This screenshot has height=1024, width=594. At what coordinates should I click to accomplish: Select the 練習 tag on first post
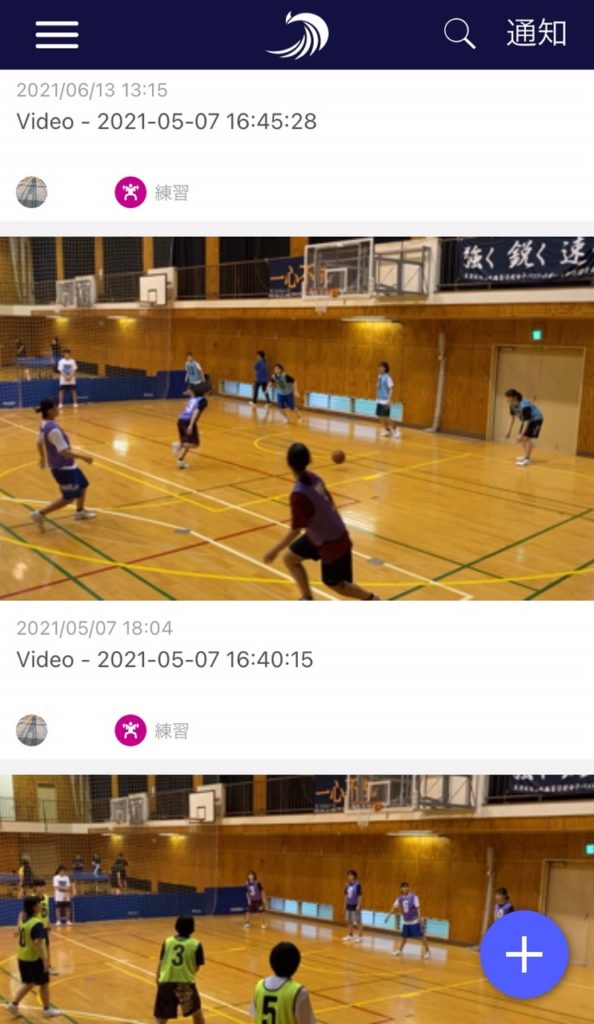(x=172, y=193)
